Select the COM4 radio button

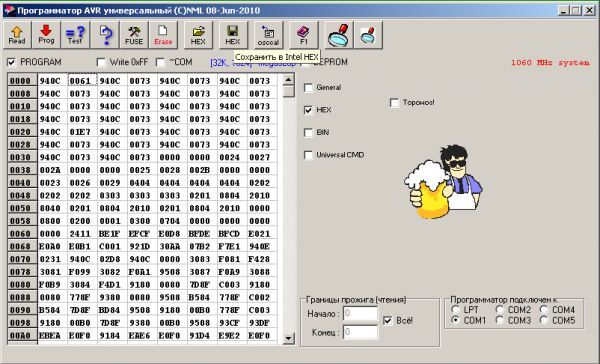pyautogui.click(x=544, y=309)
